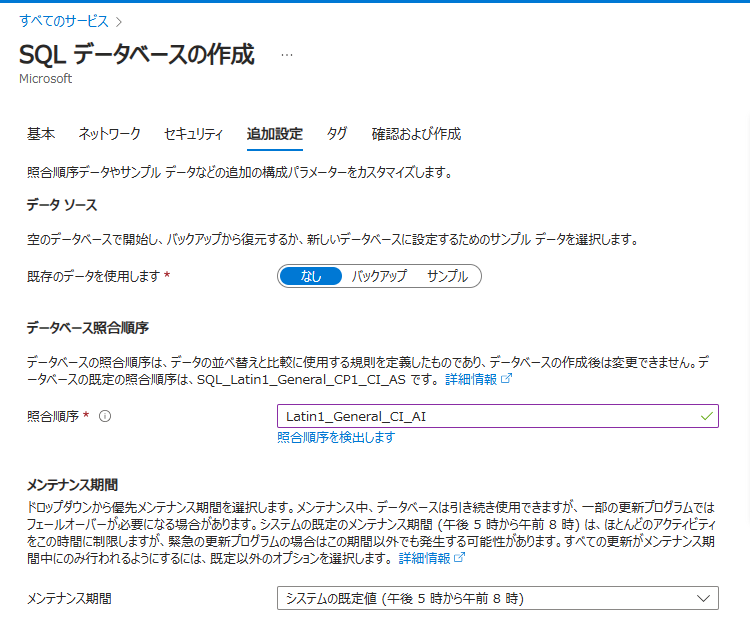Go to the 確認および作成 tab
Screen dimensions: 750x640
coord(416,134)
